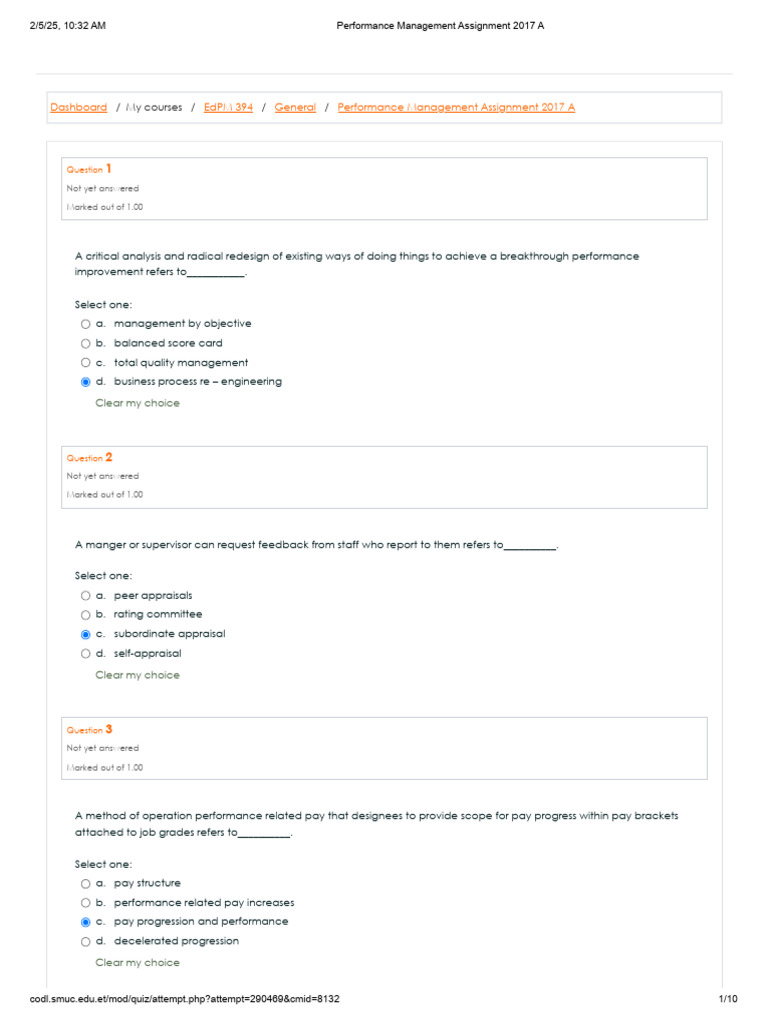Select 'management by objective' radio option
Viewport: 768px width, 1024px height.
pyautogui.click(x=86, y=324)
